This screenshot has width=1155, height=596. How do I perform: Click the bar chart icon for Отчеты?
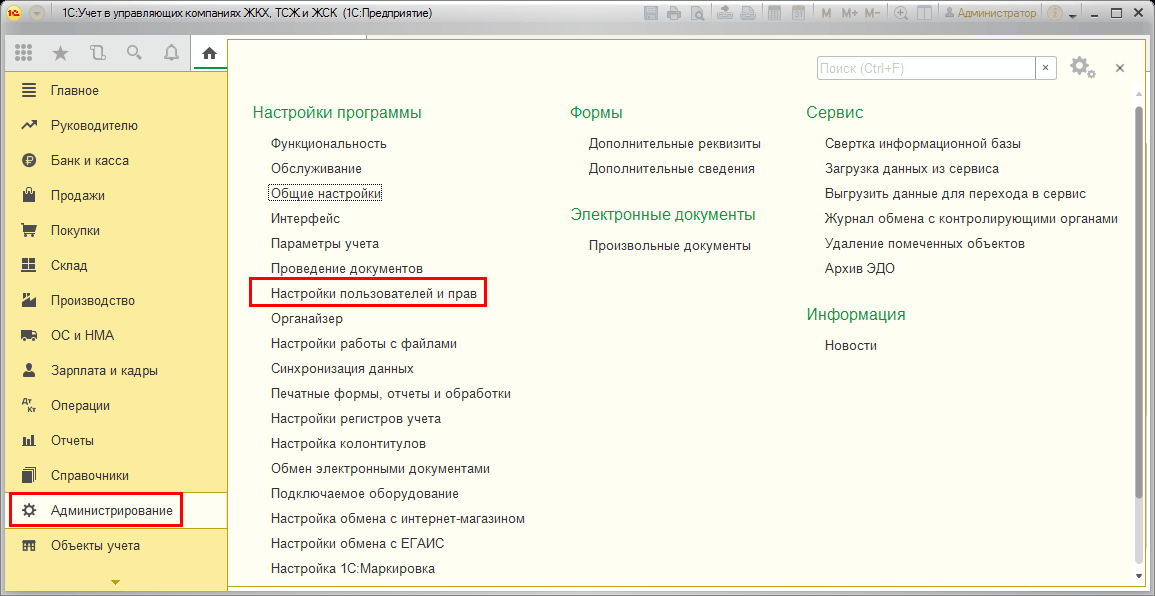29,441
